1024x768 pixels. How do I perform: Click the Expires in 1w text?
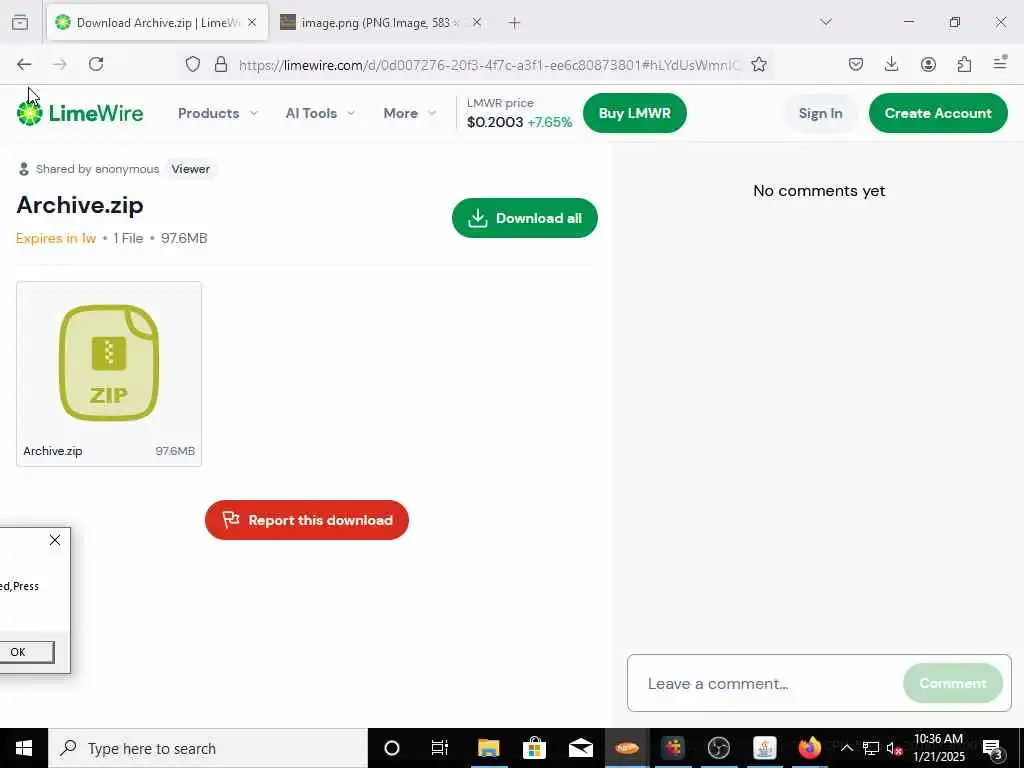(56, 238)
